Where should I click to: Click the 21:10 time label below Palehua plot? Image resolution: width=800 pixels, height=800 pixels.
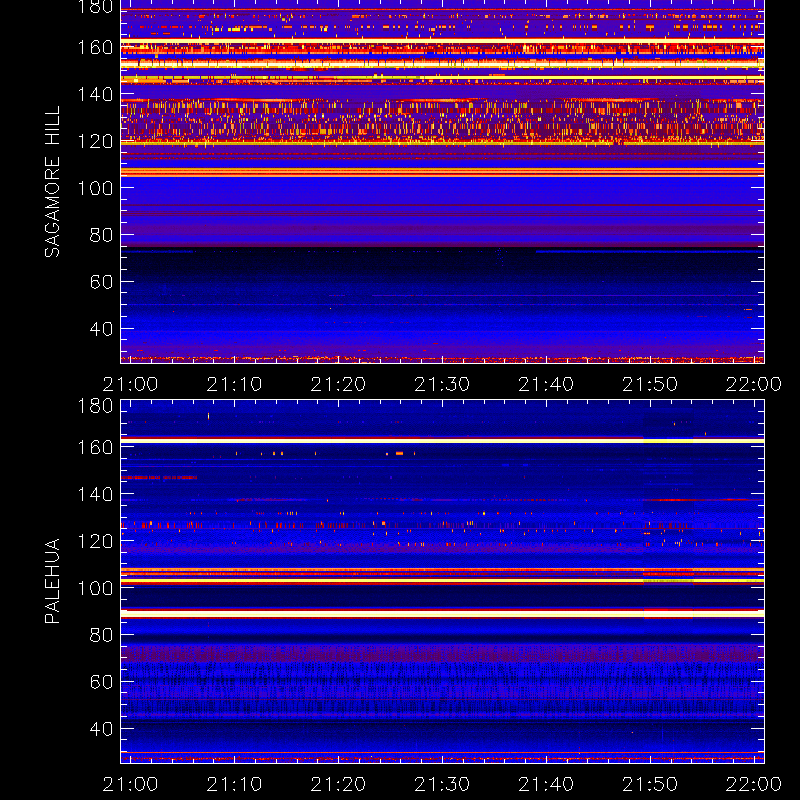point(234,784)
